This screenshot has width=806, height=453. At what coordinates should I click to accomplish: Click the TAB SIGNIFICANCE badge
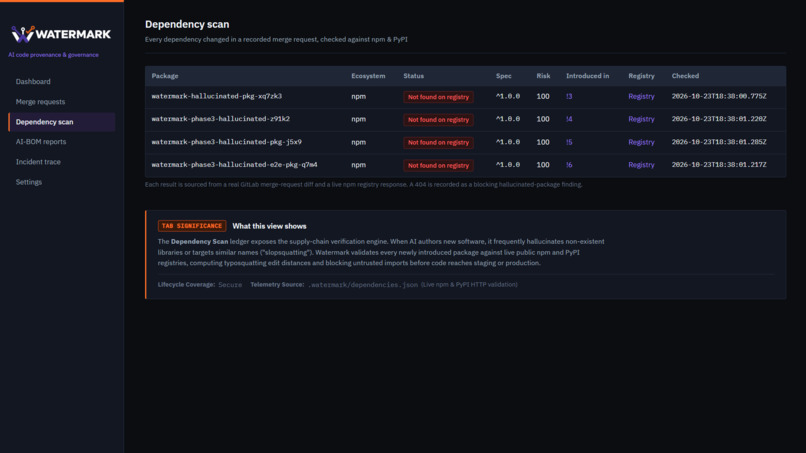tap(192, 226)
